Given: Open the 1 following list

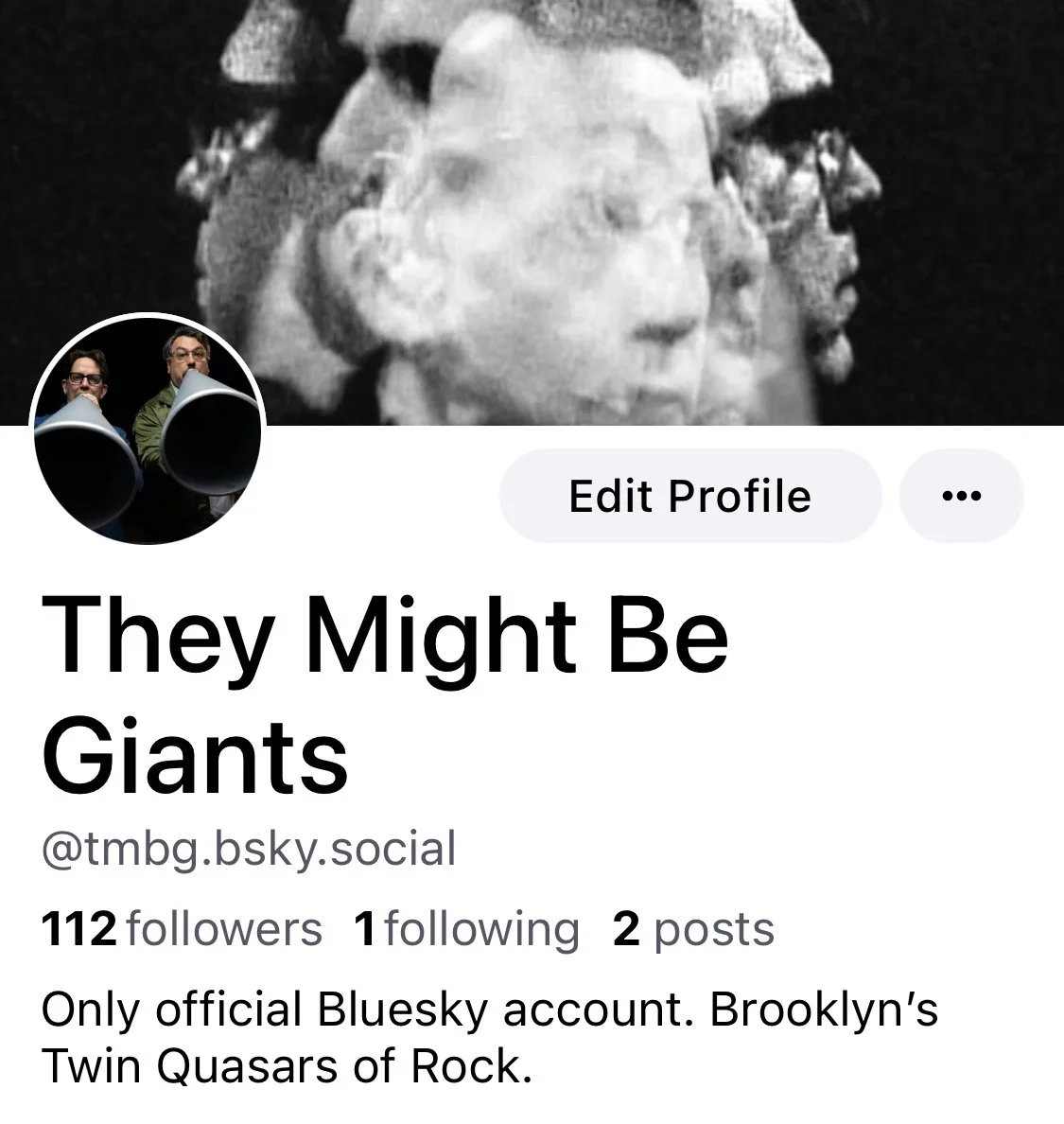Looking at the screenshot, I should pos(466,930).
